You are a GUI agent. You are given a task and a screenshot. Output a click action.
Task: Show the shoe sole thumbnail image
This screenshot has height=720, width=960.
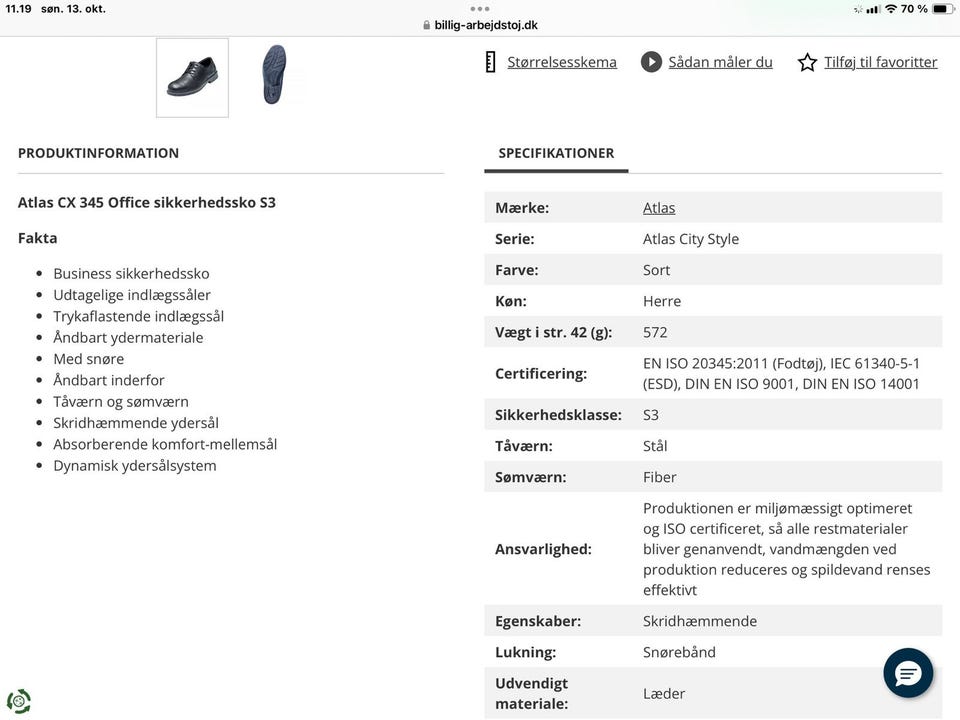[274, 75]
